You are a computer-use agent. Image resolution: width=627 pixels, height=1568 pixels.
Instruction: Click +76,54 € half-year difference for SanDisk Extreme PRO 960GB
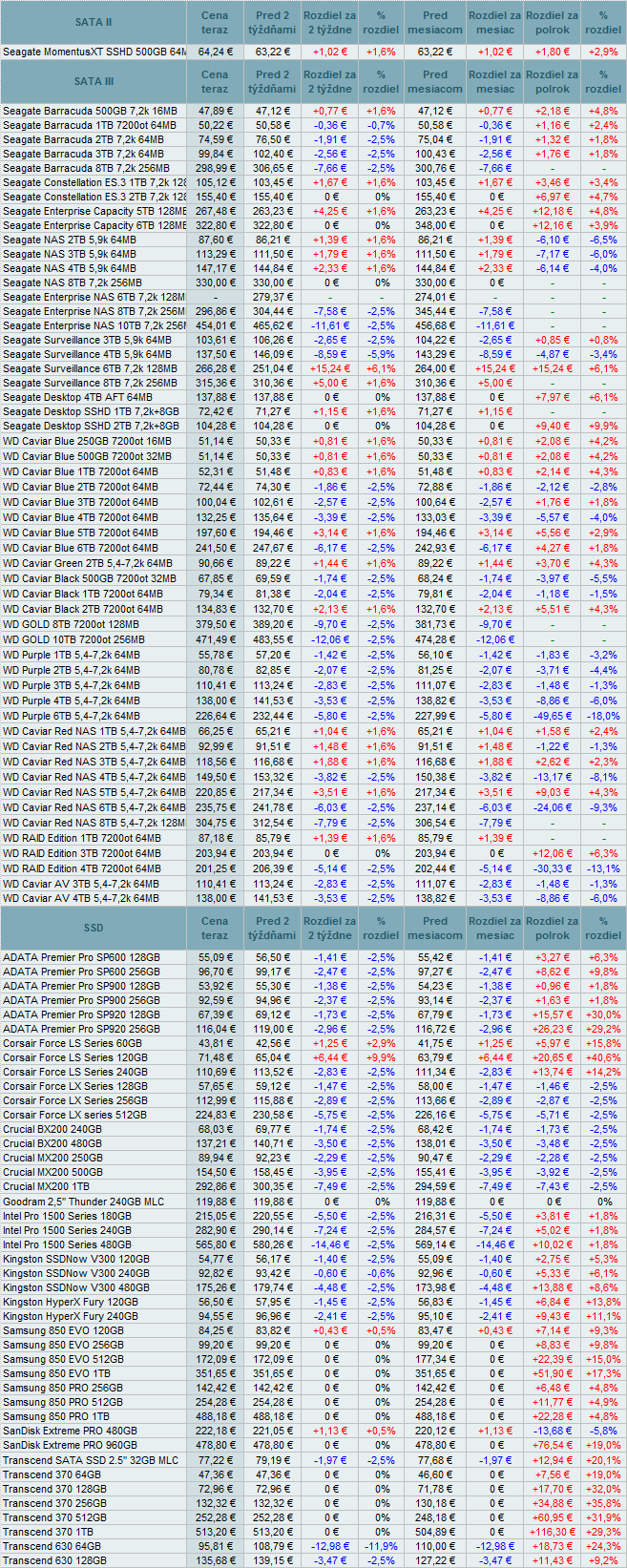click(x=552, y=1445)
